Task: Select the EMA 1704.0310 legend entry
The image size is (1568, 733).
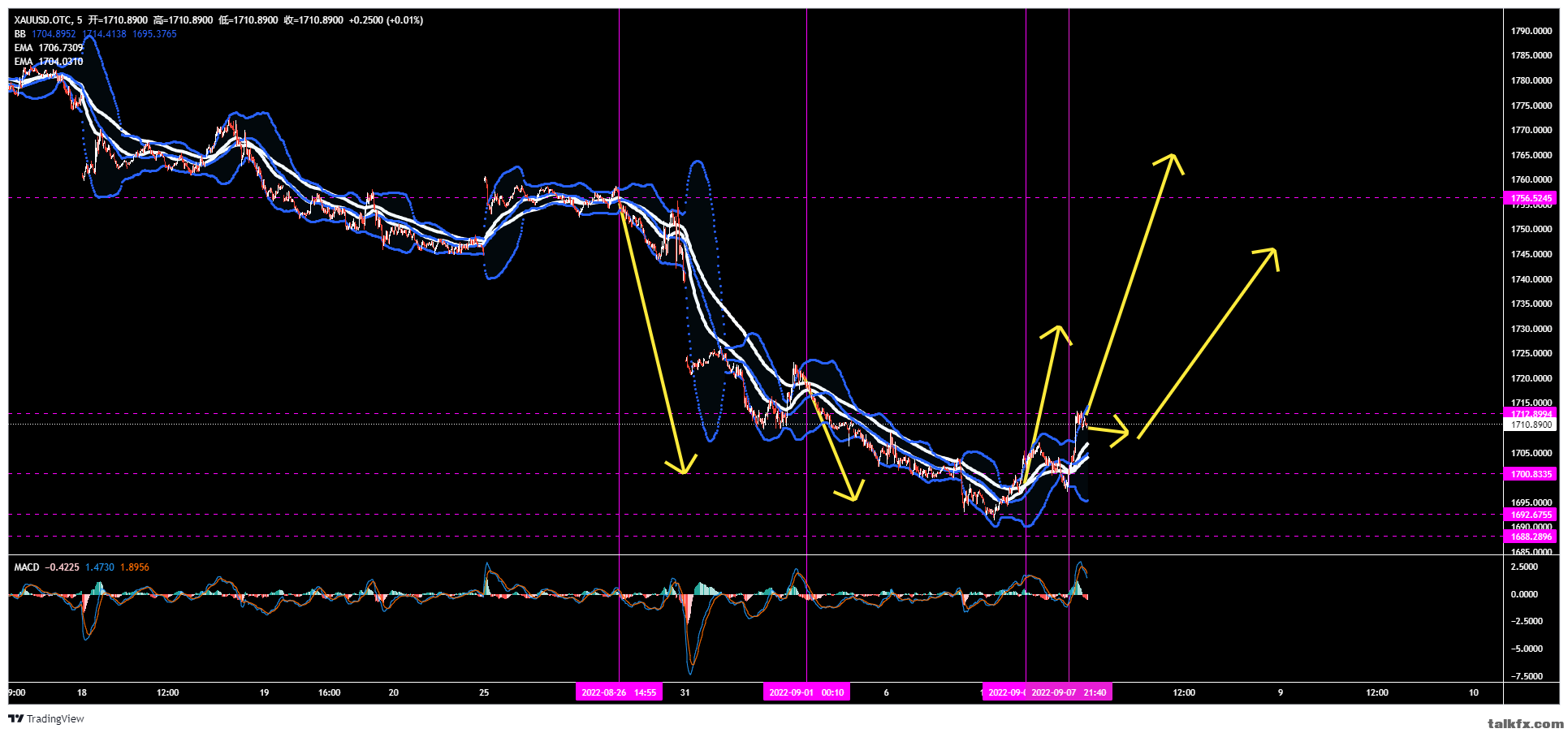Action: point(49,62)
